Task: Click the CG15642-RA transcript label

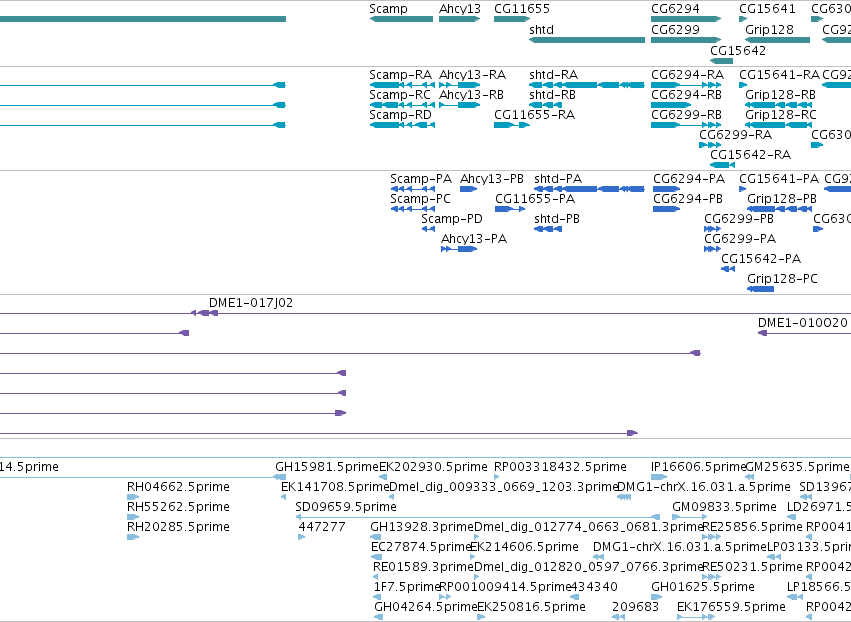Action: [x=750, y=155]
